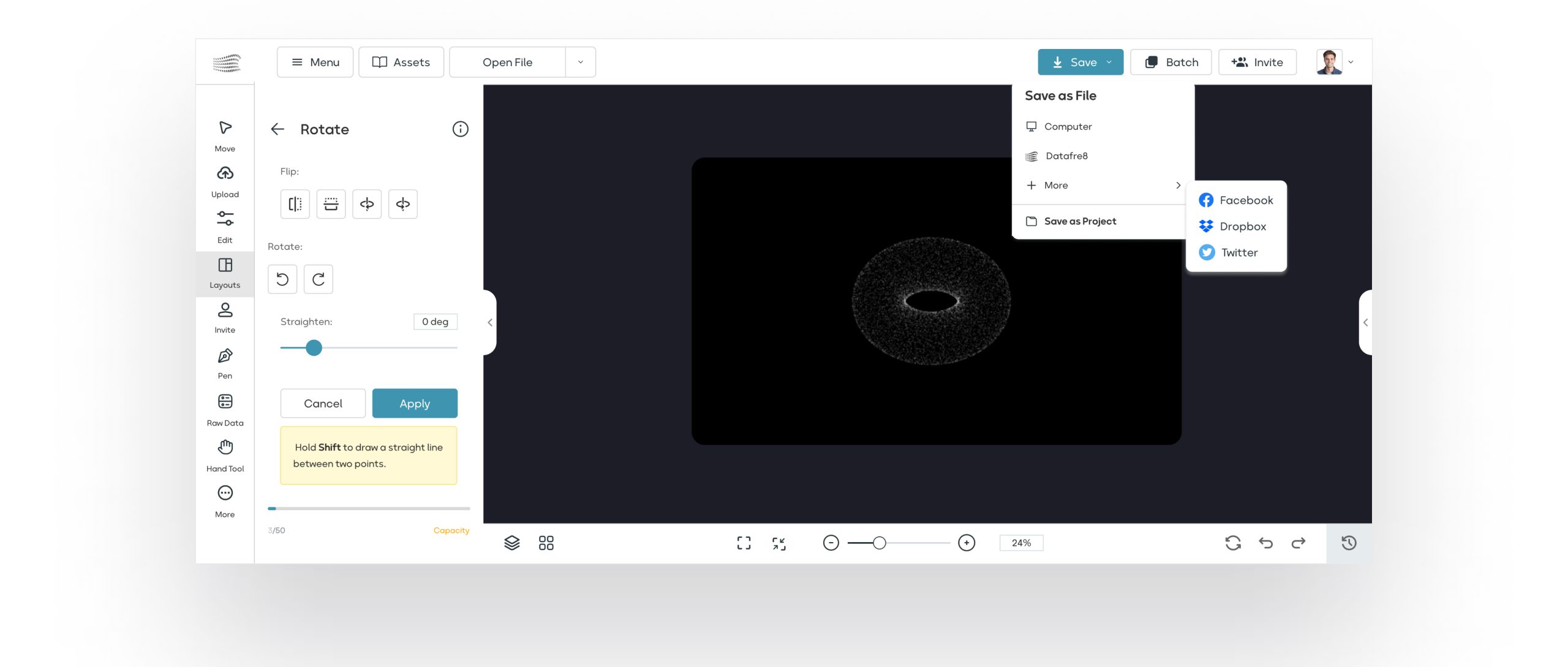The width and height of the screenshot is (1568, 667).
Task: Select the Hand Tool
Action: [225, 454]
